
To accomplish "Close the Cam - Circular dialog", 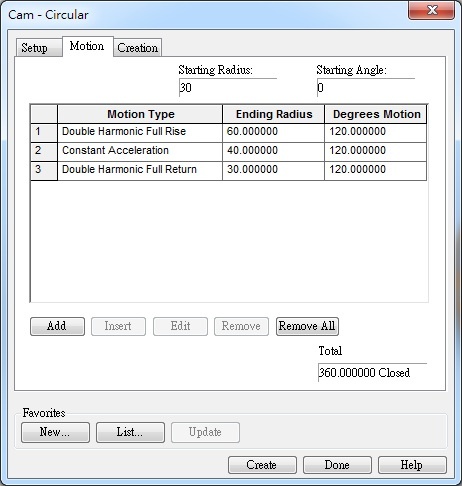I will click(x=432, y=10).
